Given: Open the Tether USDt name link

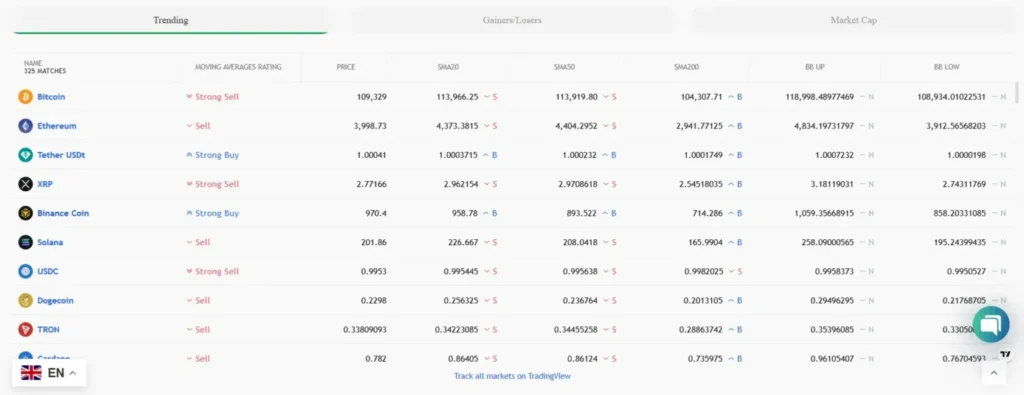Looking at the screenshot, I should point(61,155).
